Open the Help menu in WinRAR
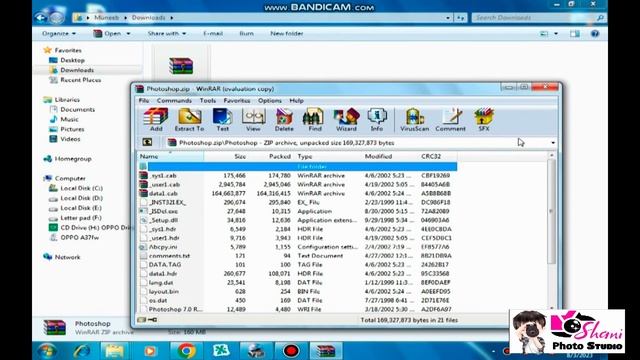 (x=296, y=100)
